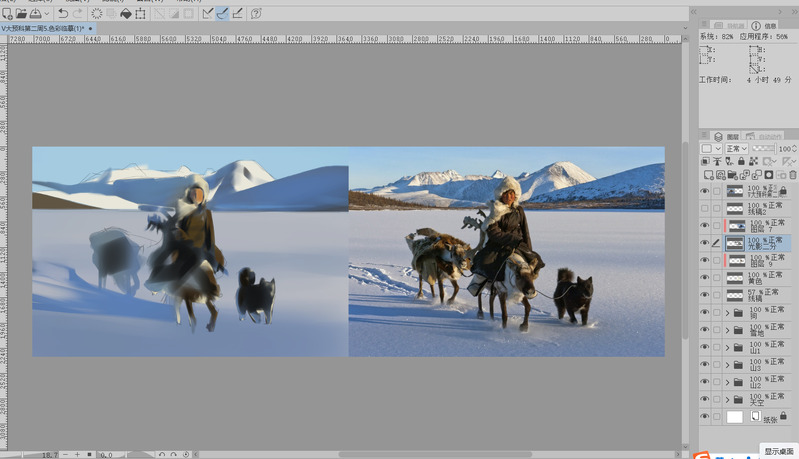Hide the 光影二分 layer
The image size is (799, 459).
click(x=705, y=243)
